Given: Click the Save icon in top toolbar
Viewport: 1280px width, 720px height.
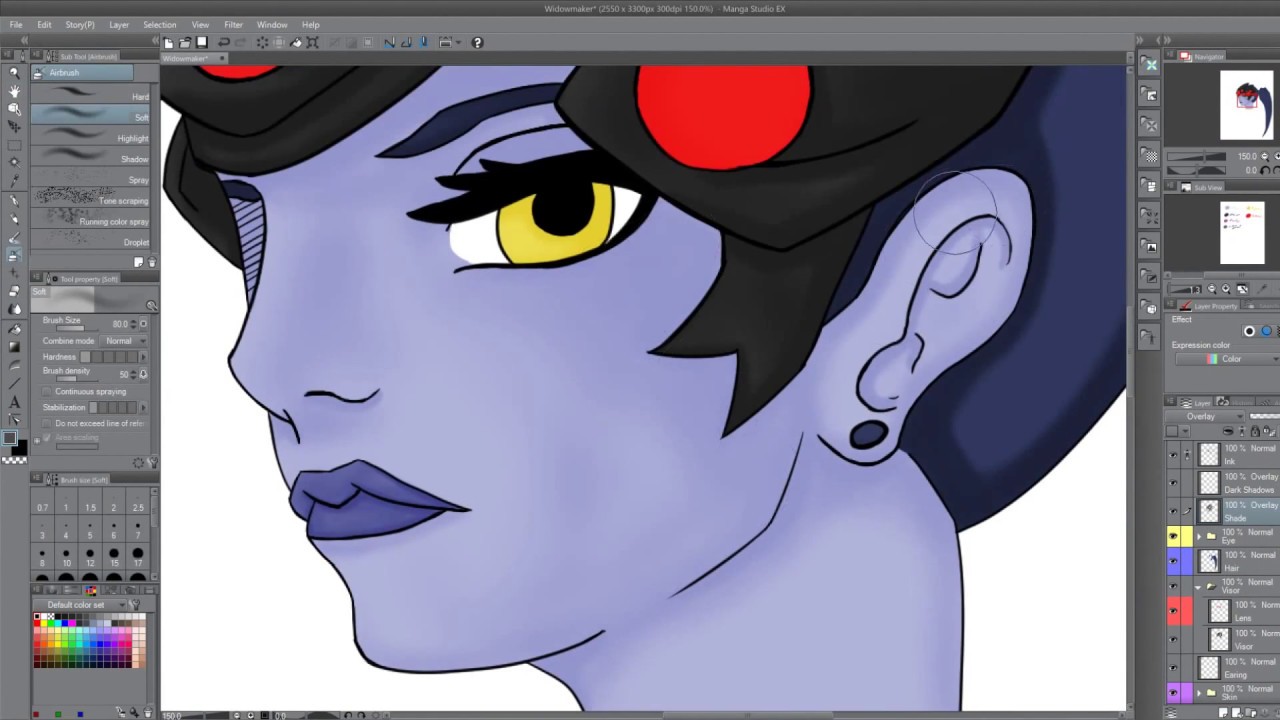Looking at the screenshot, I should tap(201, 42).
